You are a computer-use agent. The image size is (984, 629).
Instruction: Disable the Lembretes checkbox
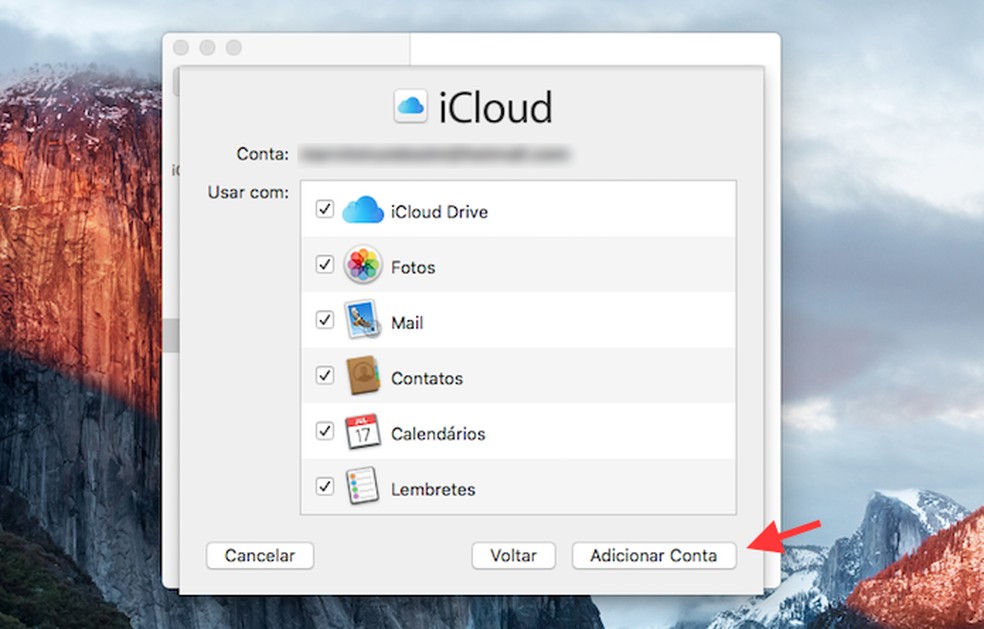(x=324, y=486)
